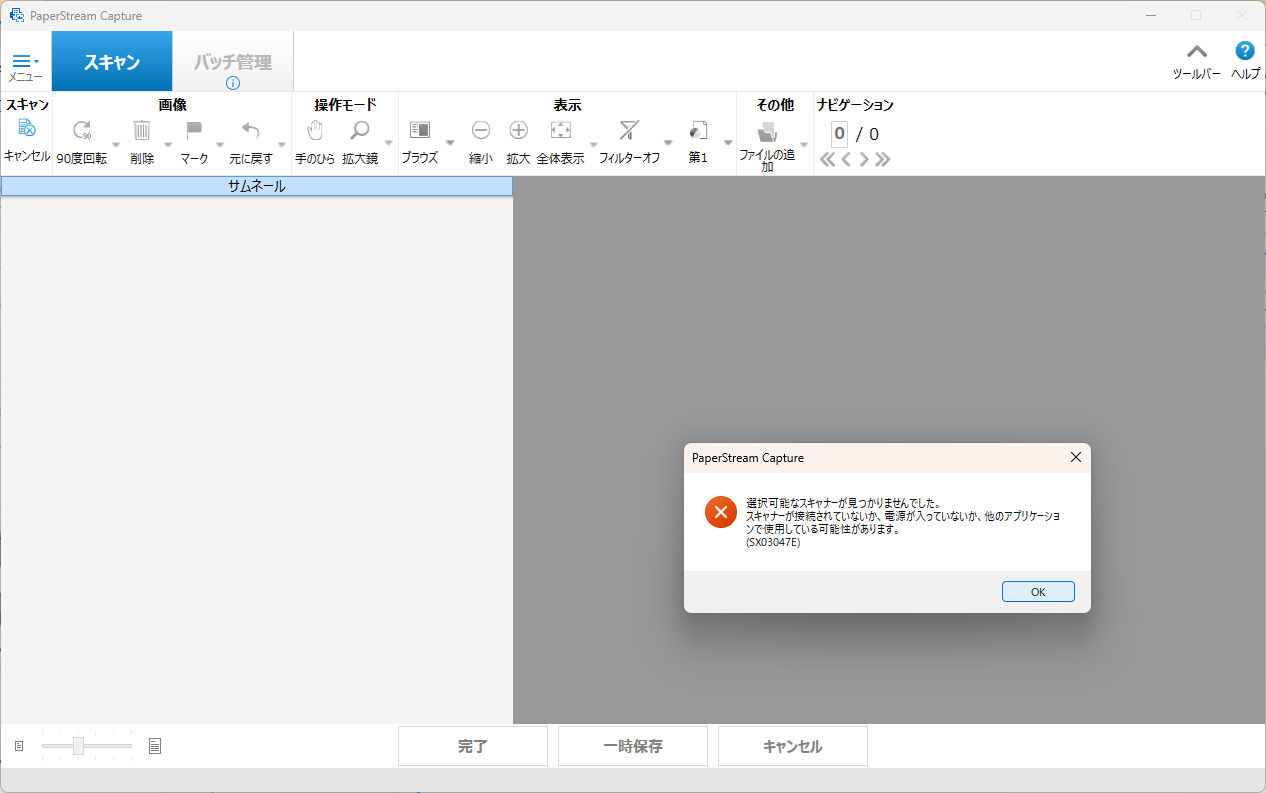Click the 全体表示 fit view icon

coord(560,131)
